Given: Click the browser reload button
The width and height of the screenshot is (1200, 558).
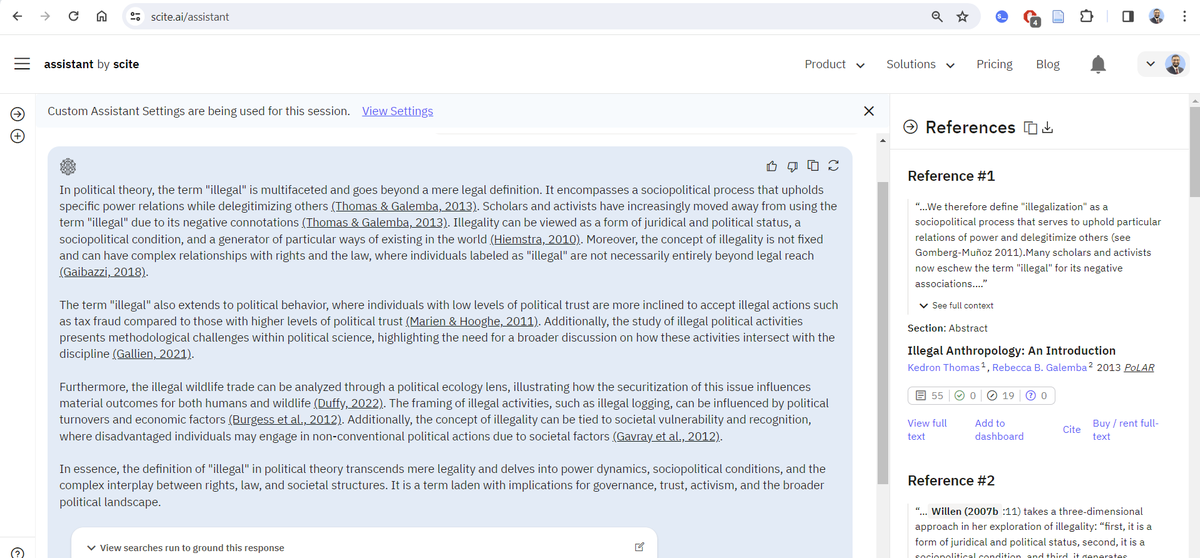Looking at the screenshot, I should tap(73, 17).
